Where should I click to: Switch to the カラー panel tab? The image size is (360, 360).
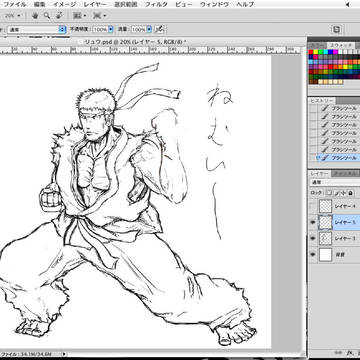316,45
